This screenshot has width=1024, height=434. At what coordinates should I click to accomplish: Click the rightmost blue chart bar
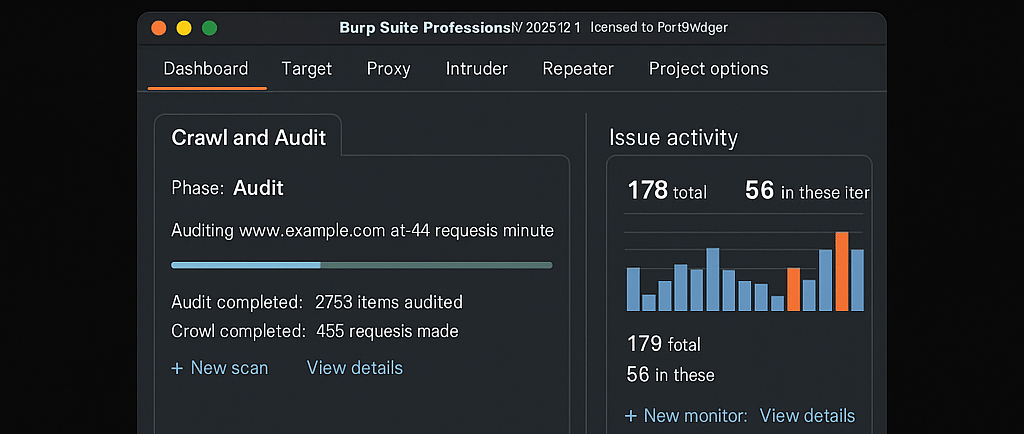click(858, 280)
